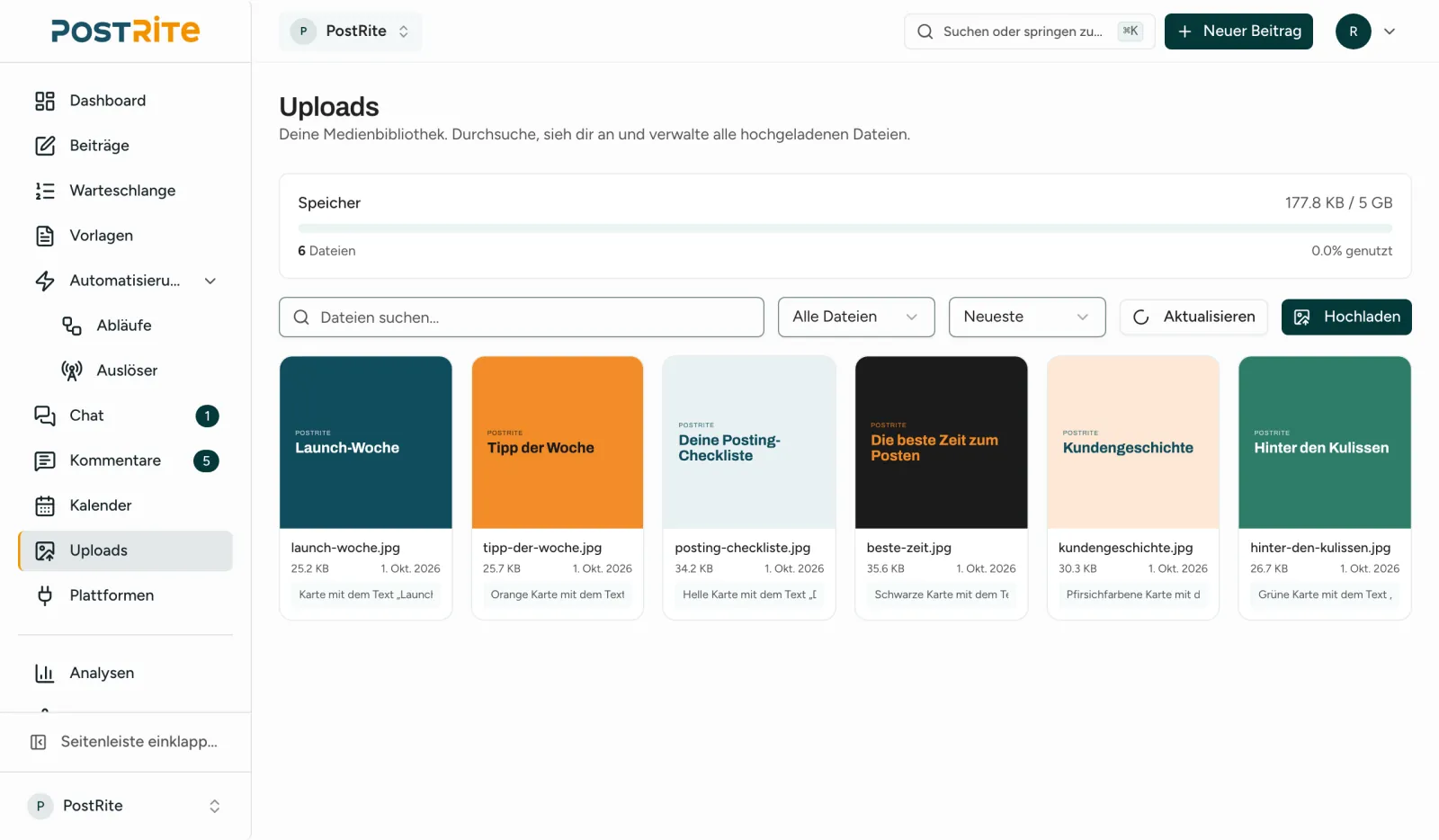Open the Neueste sort dropdown

(1027, 317)
